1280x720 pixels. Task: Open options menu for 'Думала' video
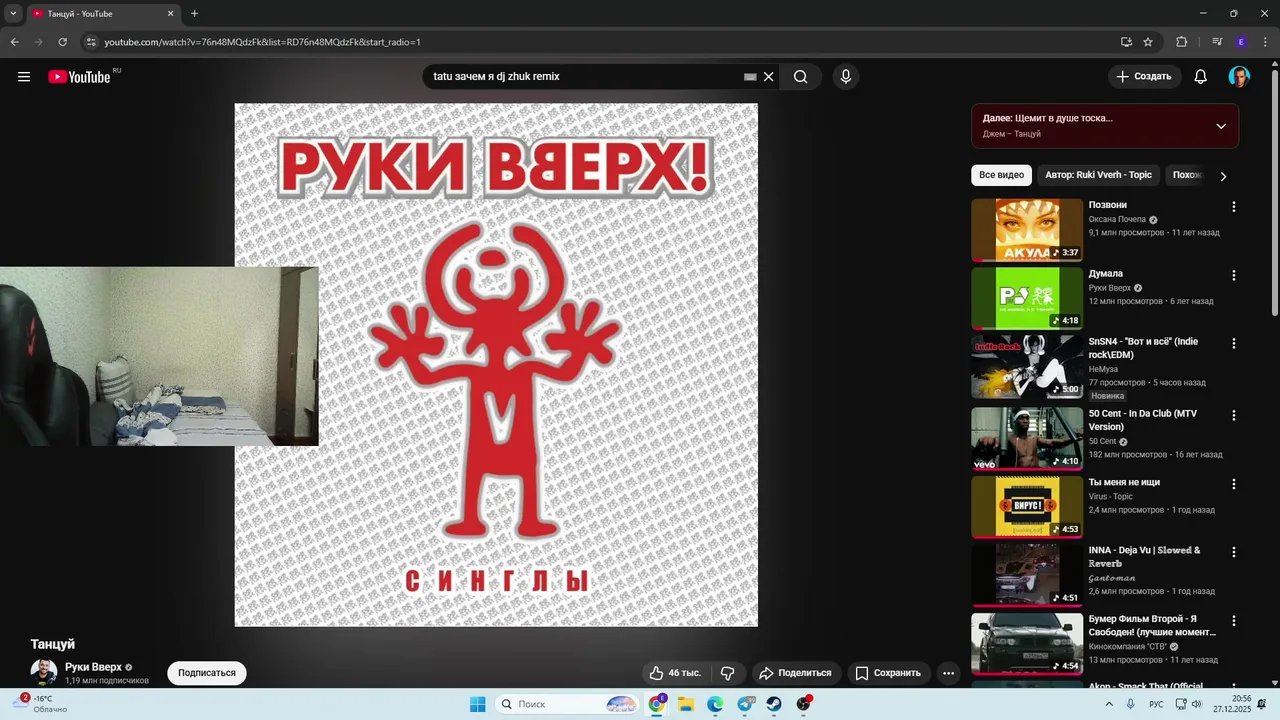coord(1233,275)
